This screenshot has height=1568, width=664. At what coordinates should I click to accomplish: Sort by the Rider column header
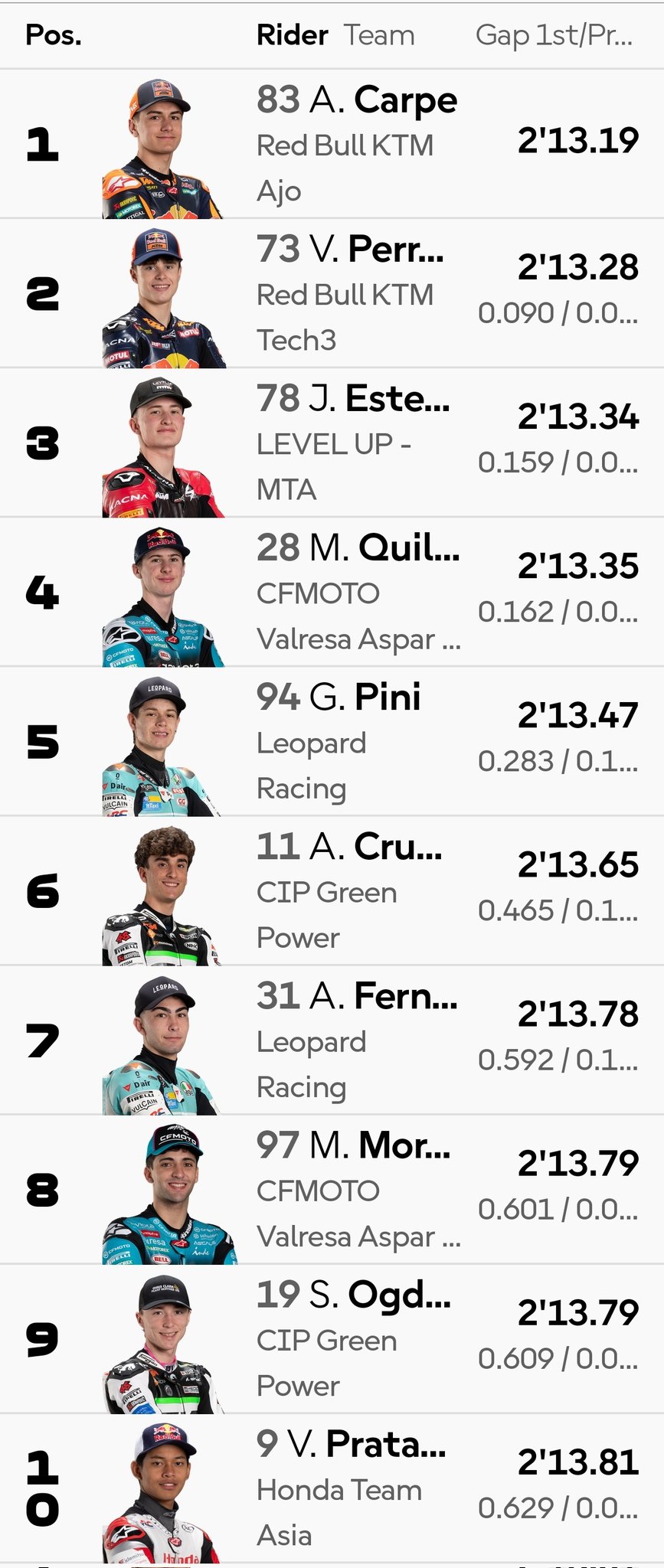[x=292, y=35]
